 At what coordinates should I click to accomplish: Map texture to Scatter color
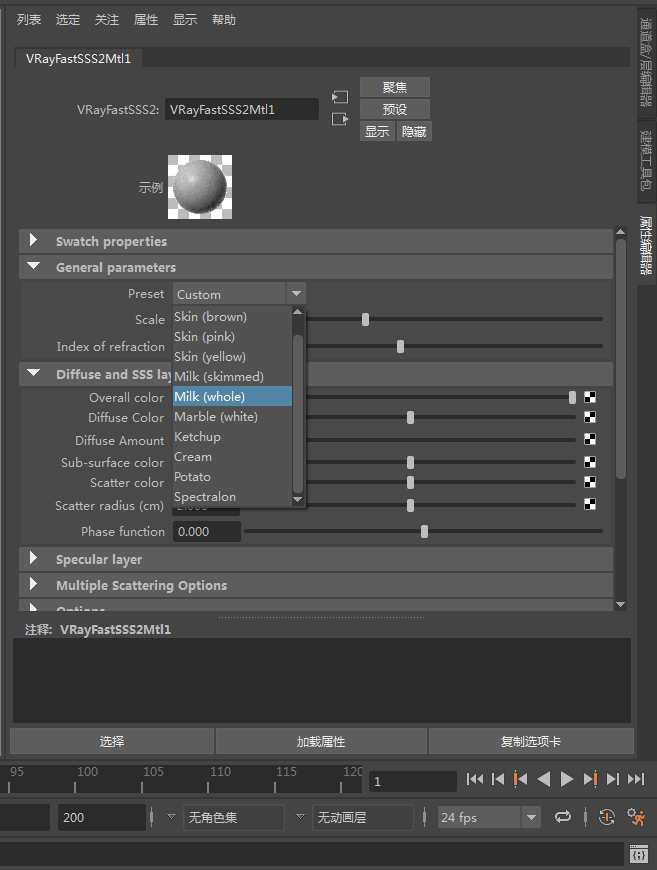590,482
